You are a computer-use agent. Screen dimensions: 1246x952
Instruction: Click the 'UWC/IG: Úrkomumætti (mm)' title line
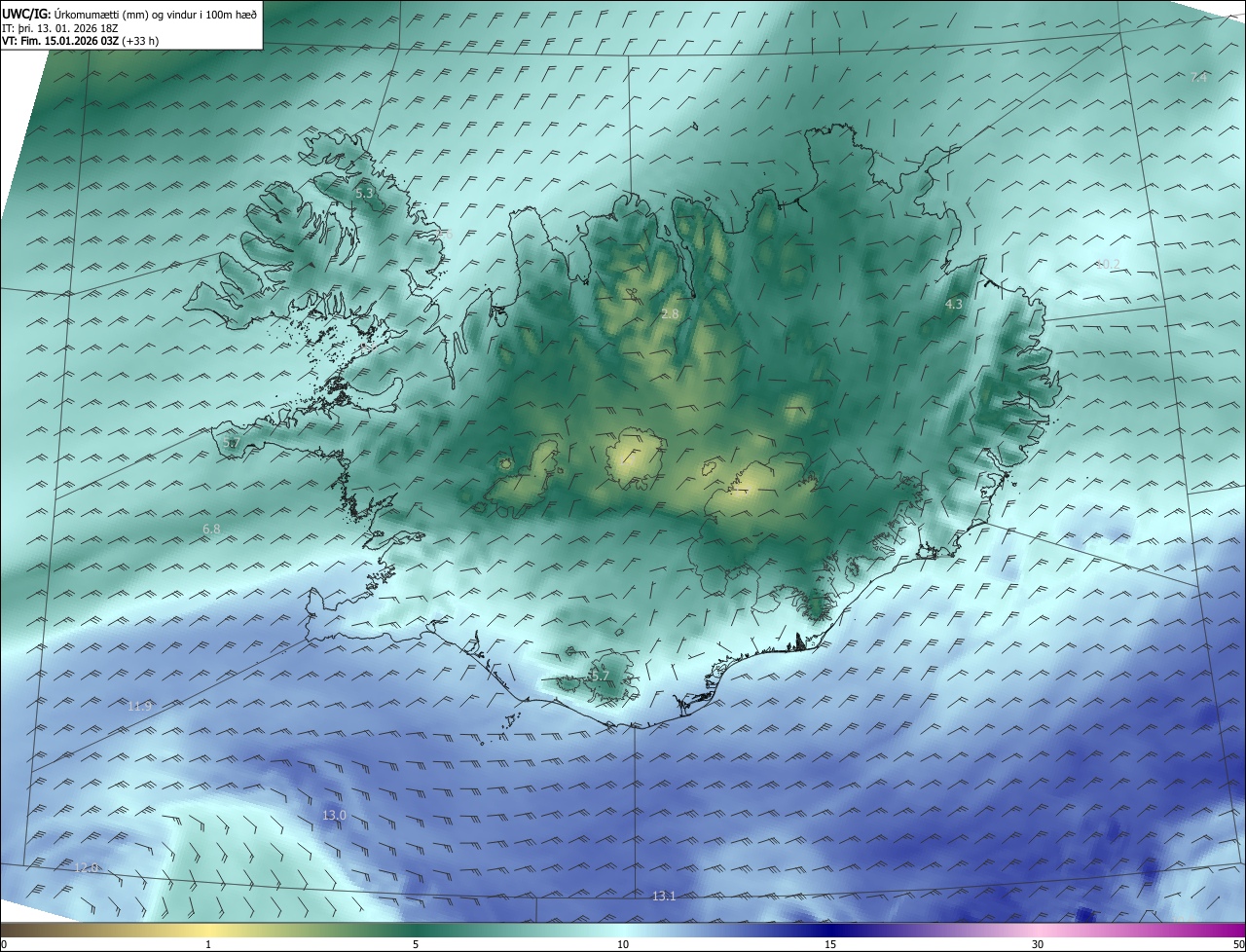tap(129, 14)
